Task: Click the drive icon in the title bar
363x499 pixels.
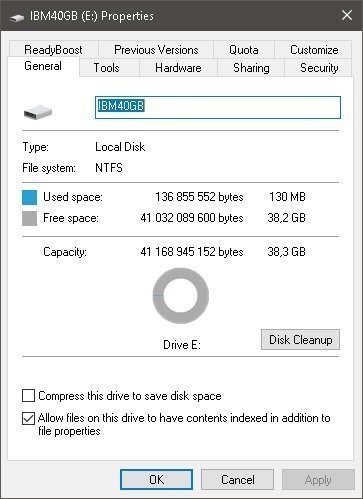Action: tap(16, 17)
